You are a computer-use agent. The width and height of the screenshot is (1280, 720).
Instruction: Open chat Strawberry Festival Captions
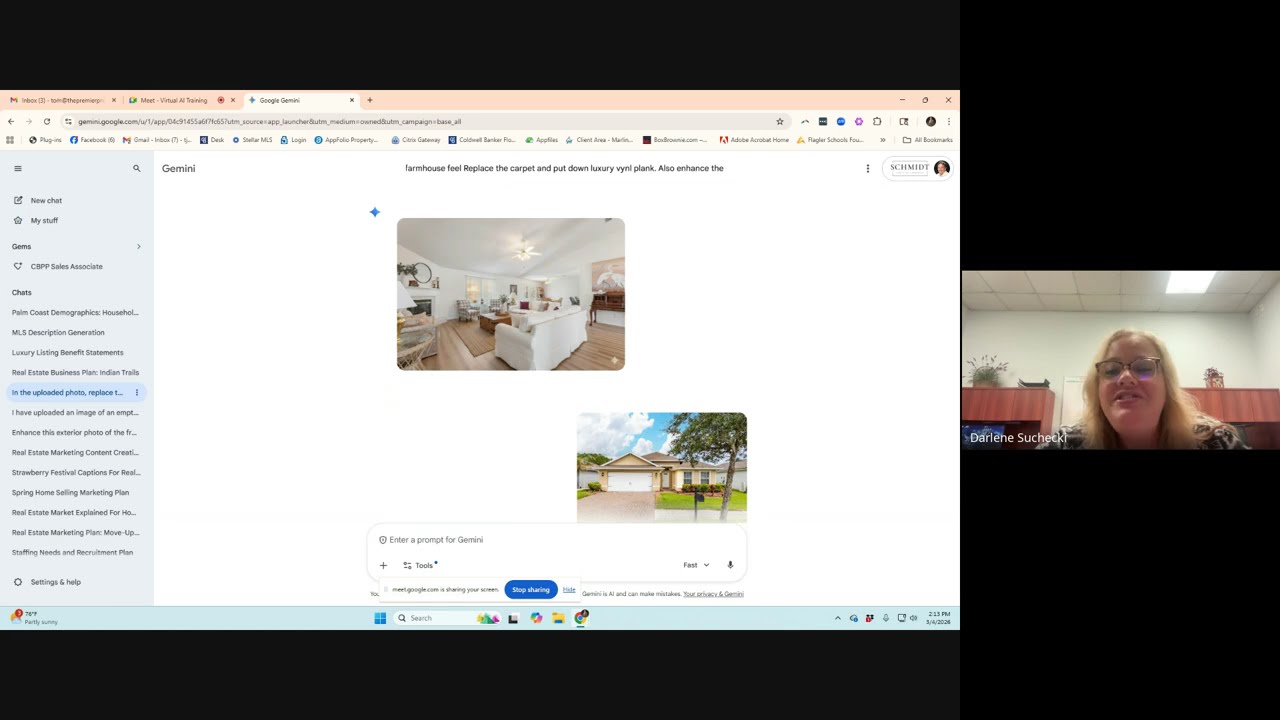click(76, 472)
